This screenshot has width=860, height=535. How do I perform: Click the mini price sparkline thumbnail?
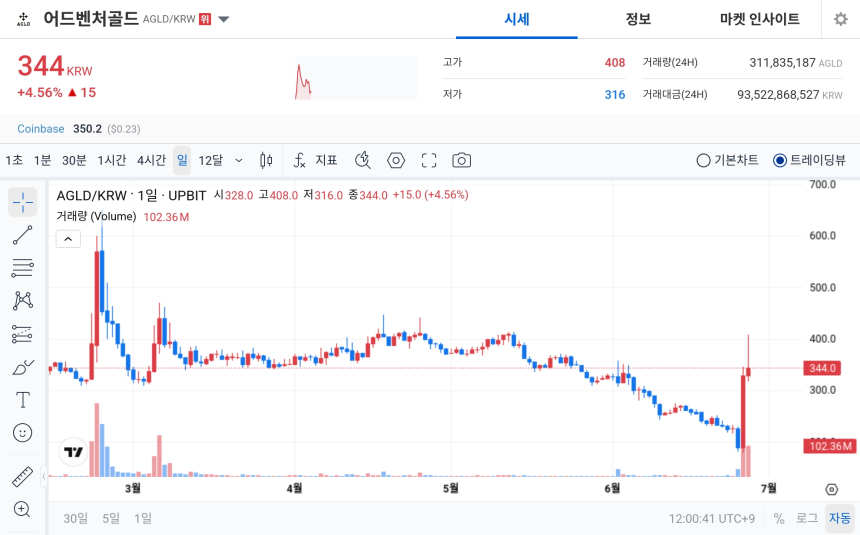tap(355, 78)
